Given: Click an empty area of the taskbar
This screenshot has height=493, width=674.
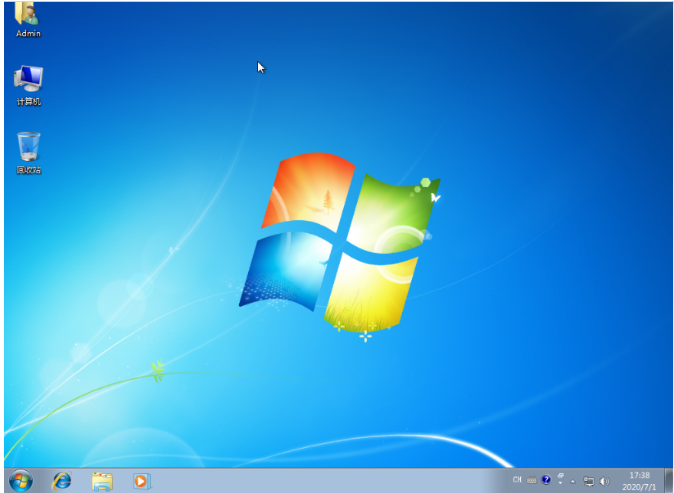Looking at the screenshot, I should [330, 481].
